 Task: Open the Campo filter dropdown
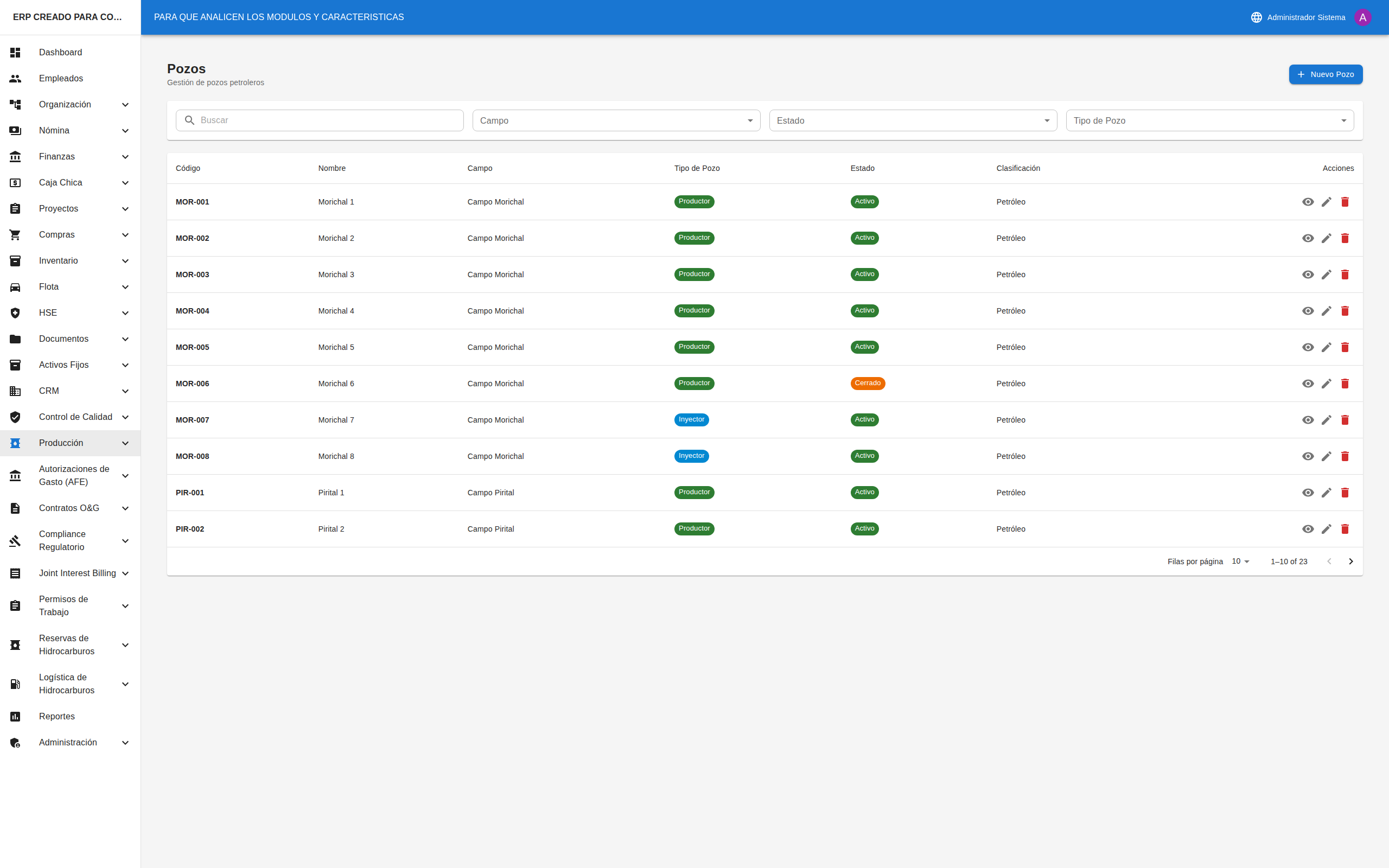point(616,120)
